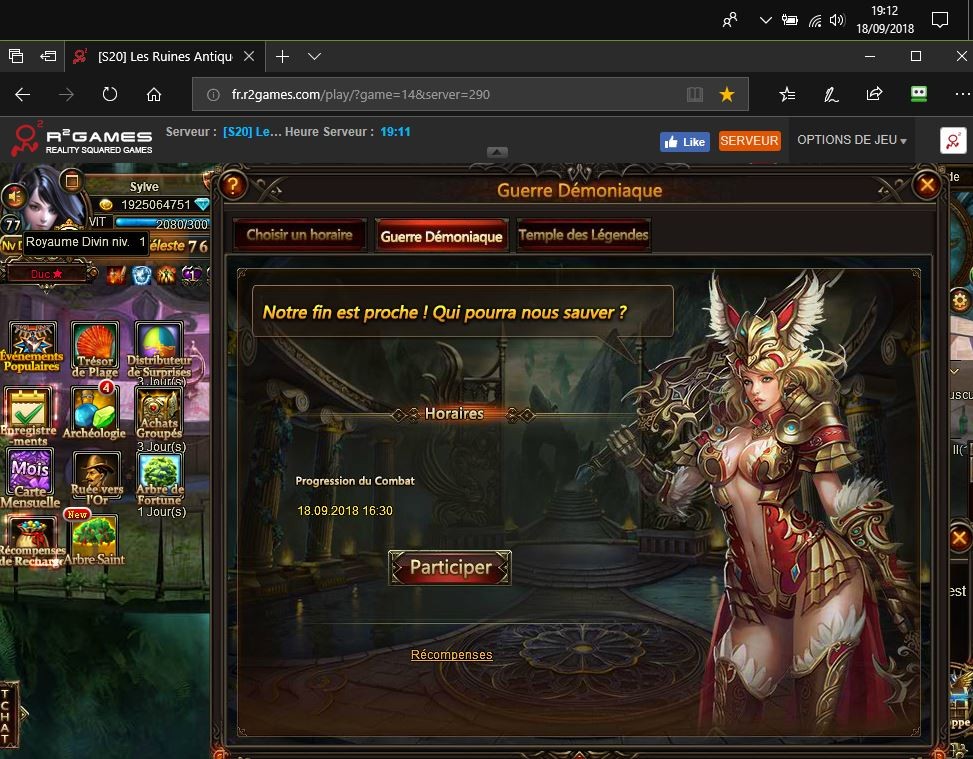Open the Récompenses link
Viewport: 973px width, 759px height.
tap(452, 655)
